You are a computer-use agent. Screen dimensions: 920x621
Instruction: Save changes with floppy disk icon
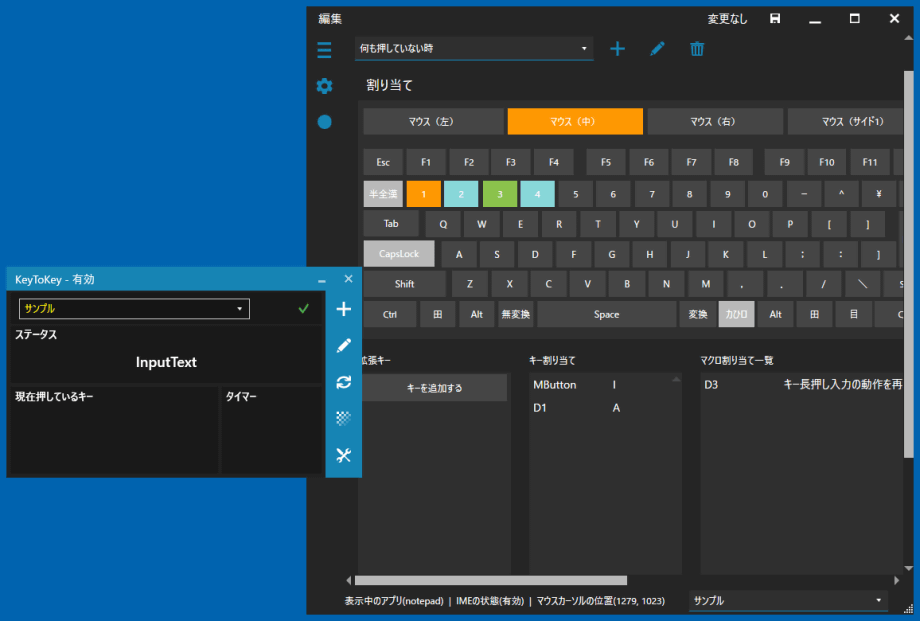[775, 19]
